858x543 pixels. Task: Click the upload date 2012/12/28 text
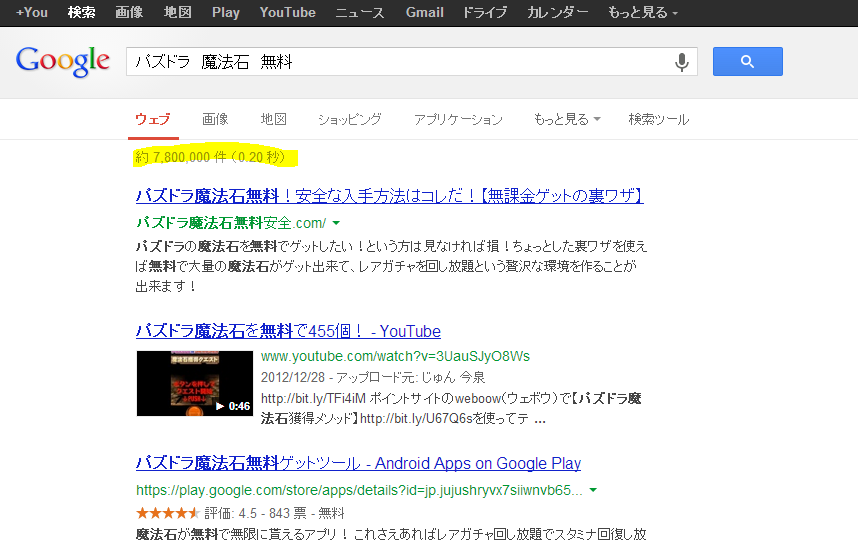tap(293, 377)
